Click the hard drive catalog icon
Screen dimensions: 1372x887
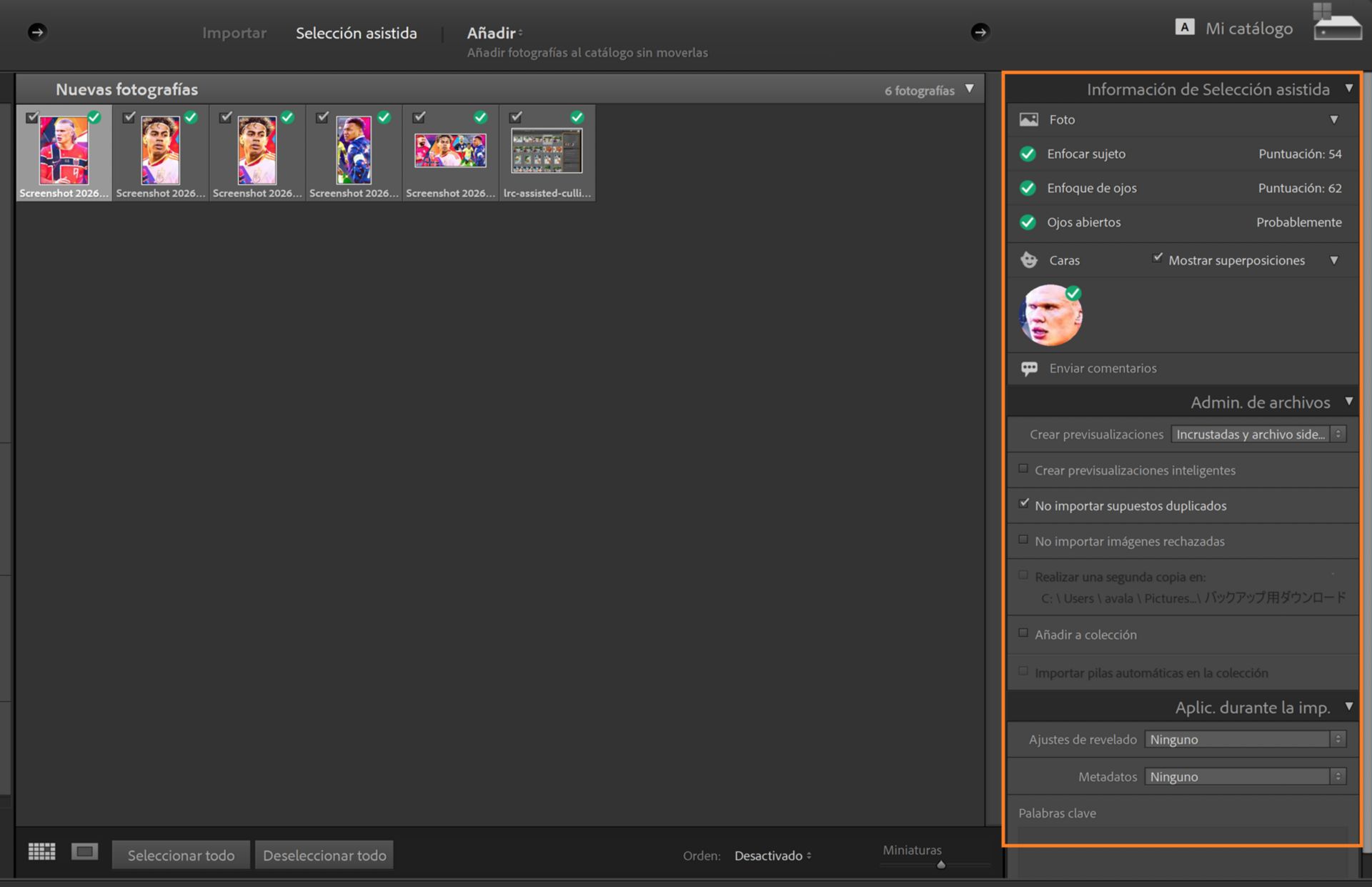[x=1337, y=22]
